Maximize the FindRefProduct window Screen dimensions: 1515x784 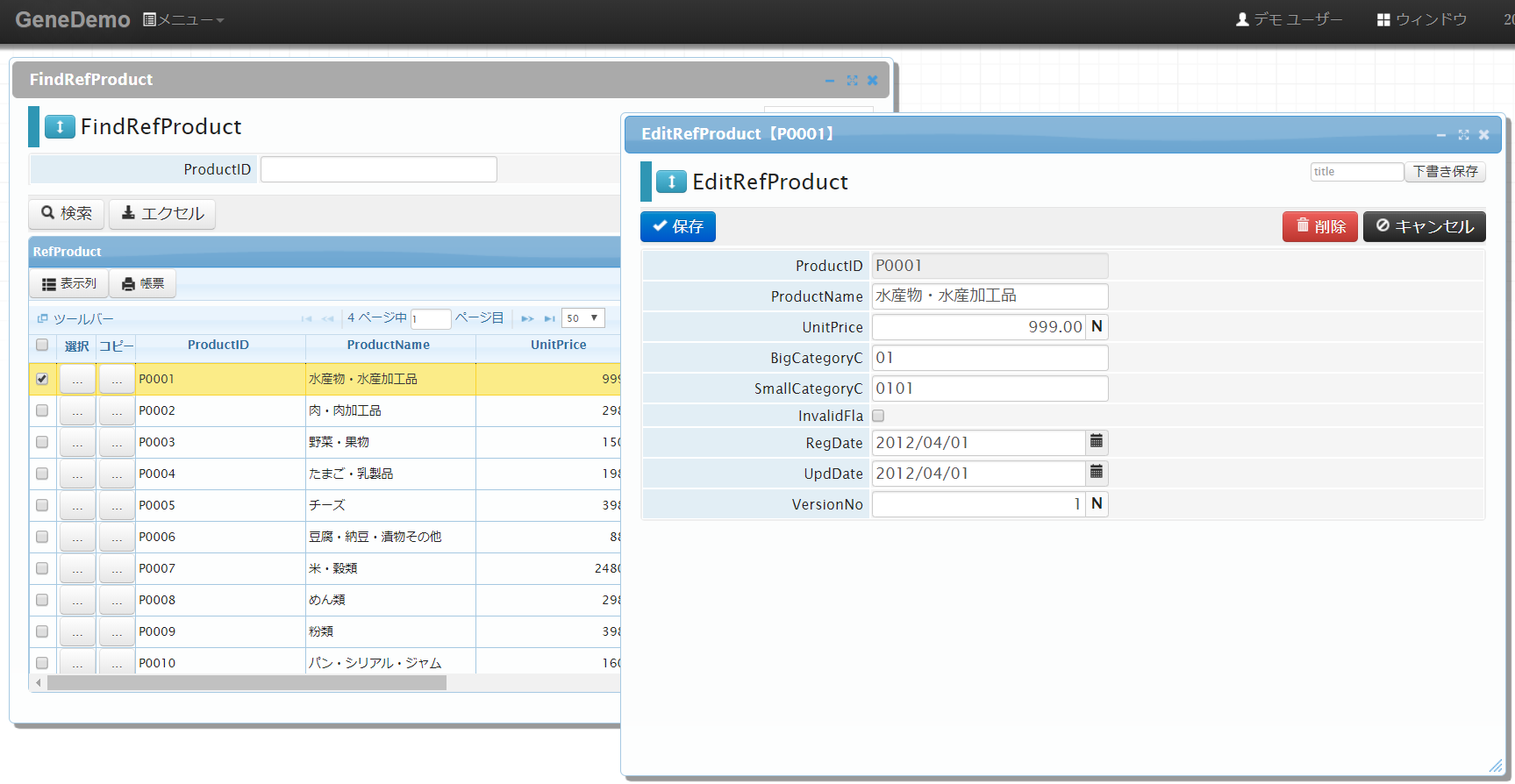click(x=852, y=80)
